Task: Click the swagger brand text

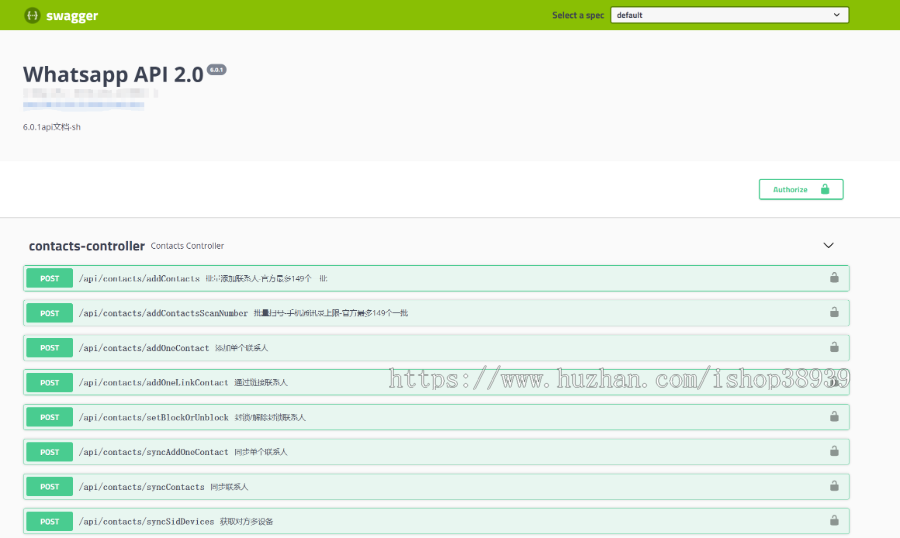Action: pos(72,16)
